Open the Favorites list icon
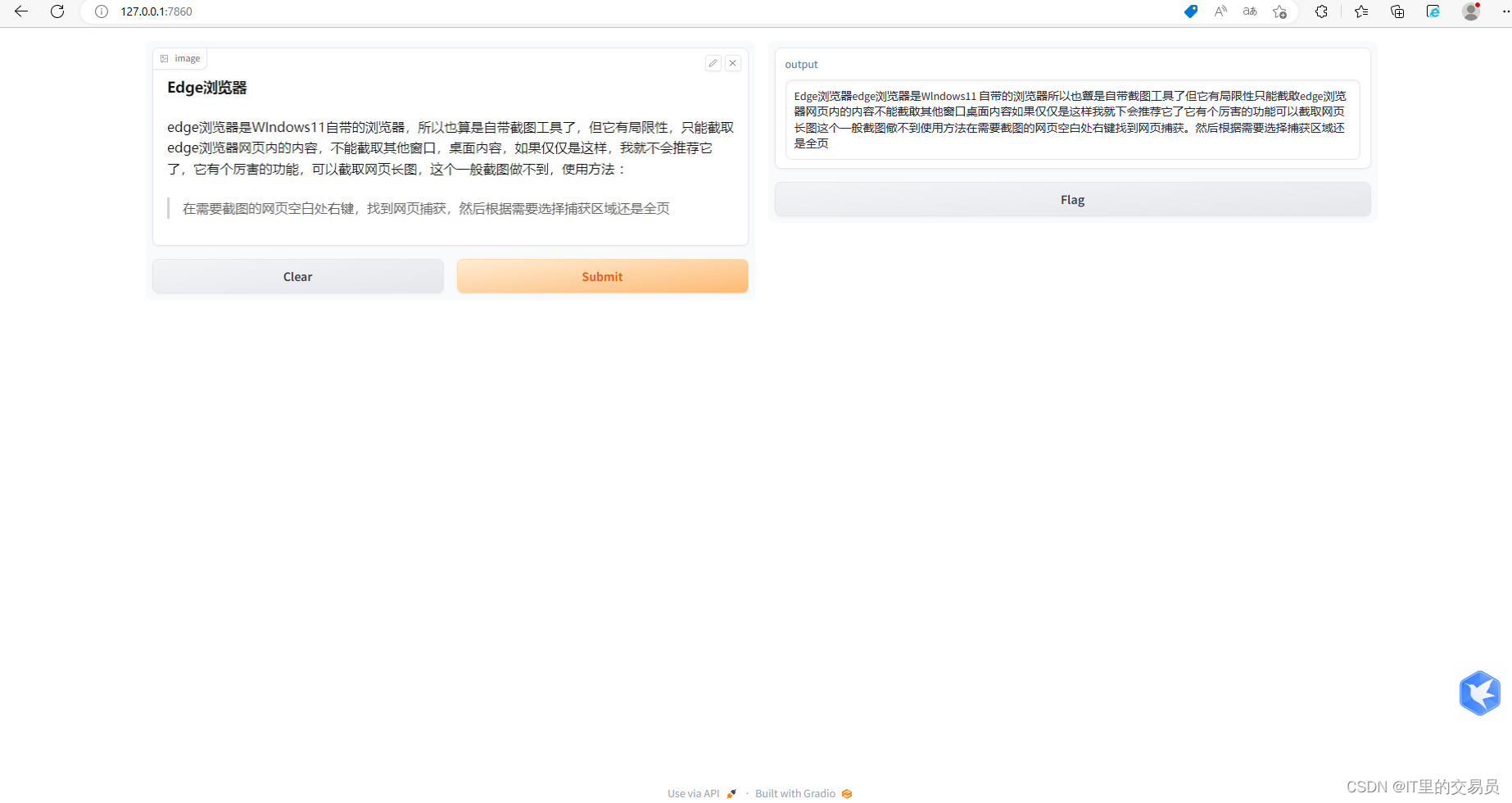 [x=1360, y=11]
